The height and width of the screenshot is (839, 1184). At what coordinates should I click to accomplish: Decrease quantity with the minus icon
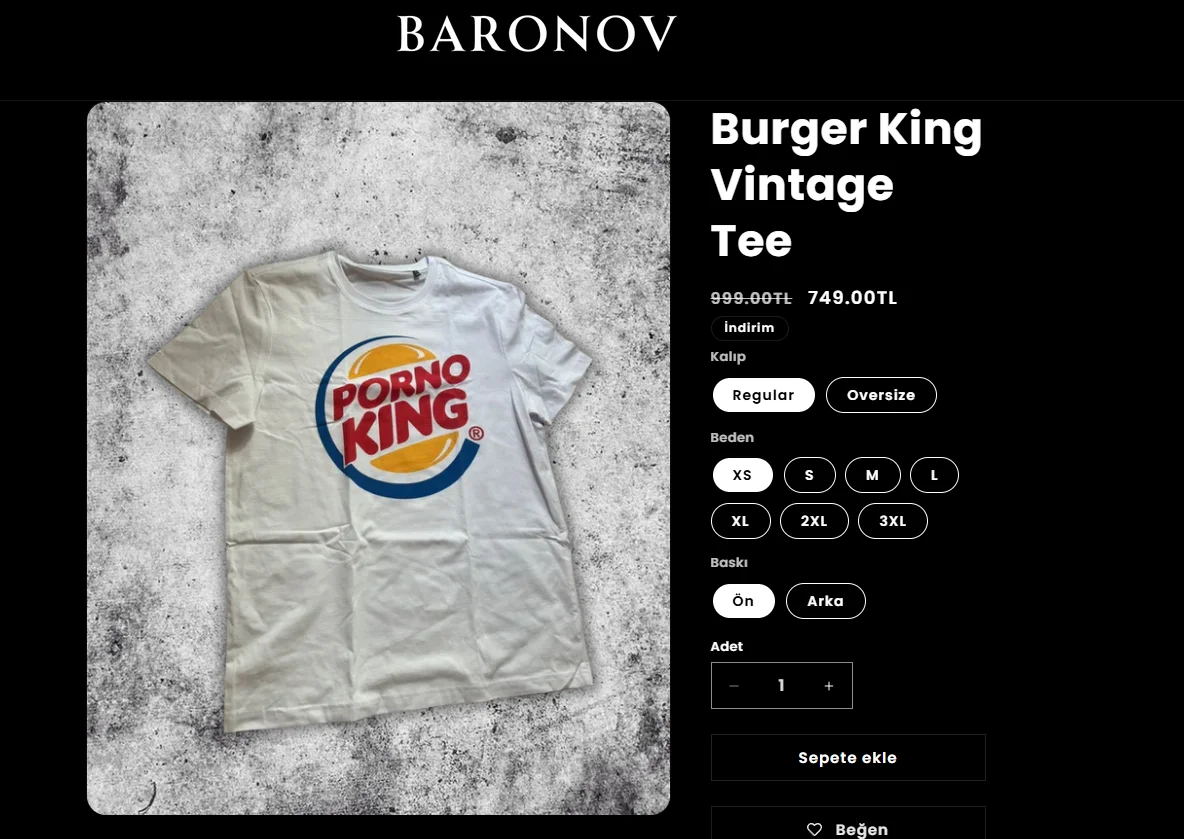click(x=734, y=686)
